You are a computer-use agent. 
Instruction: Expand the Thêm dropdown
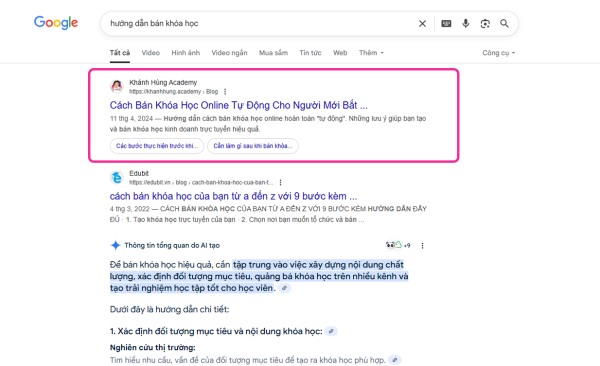(371, 53)
